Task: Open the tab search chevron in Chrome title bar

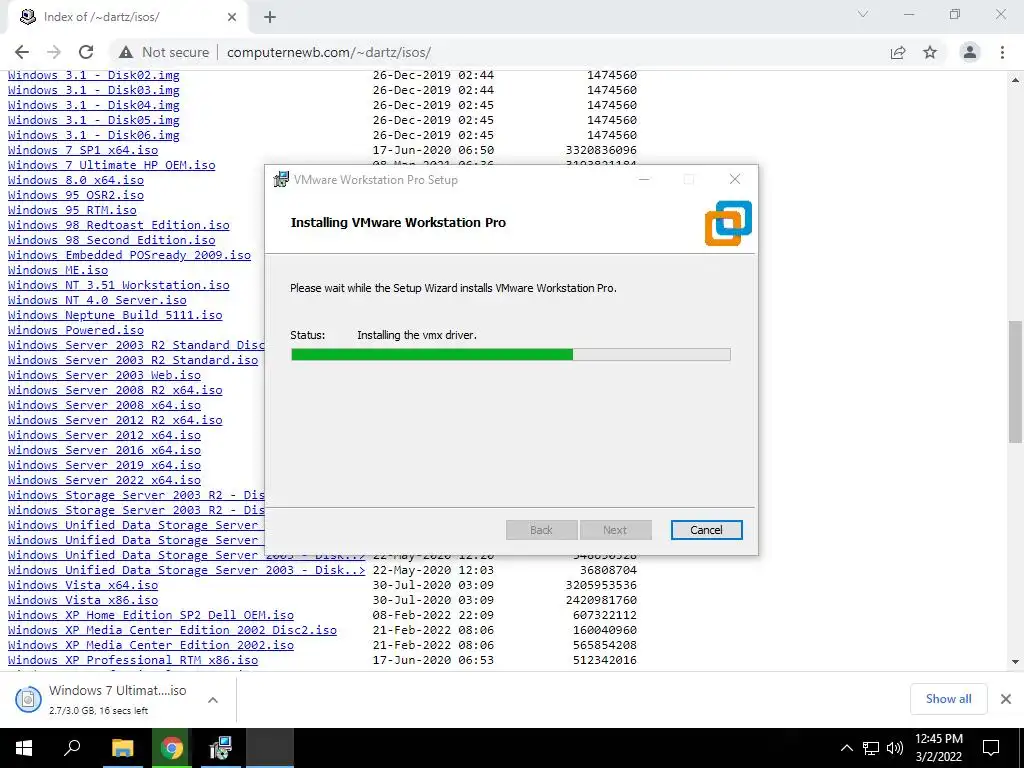Action: pyautogui.click(x=863, y=14)
